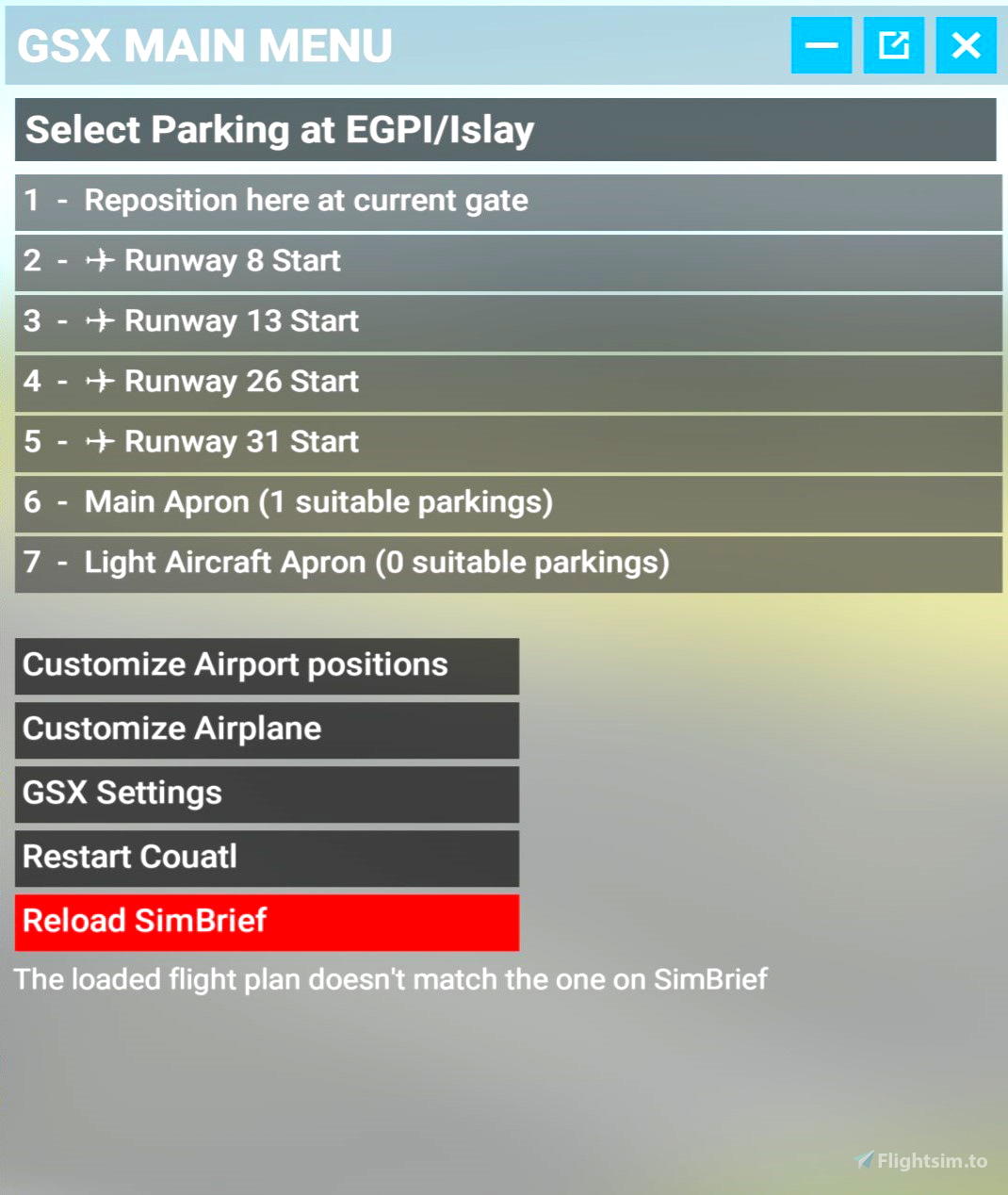Pick Runway 26 Start entry
This screenshot has width=1008, height=1195.
click(x=509, y=383)
